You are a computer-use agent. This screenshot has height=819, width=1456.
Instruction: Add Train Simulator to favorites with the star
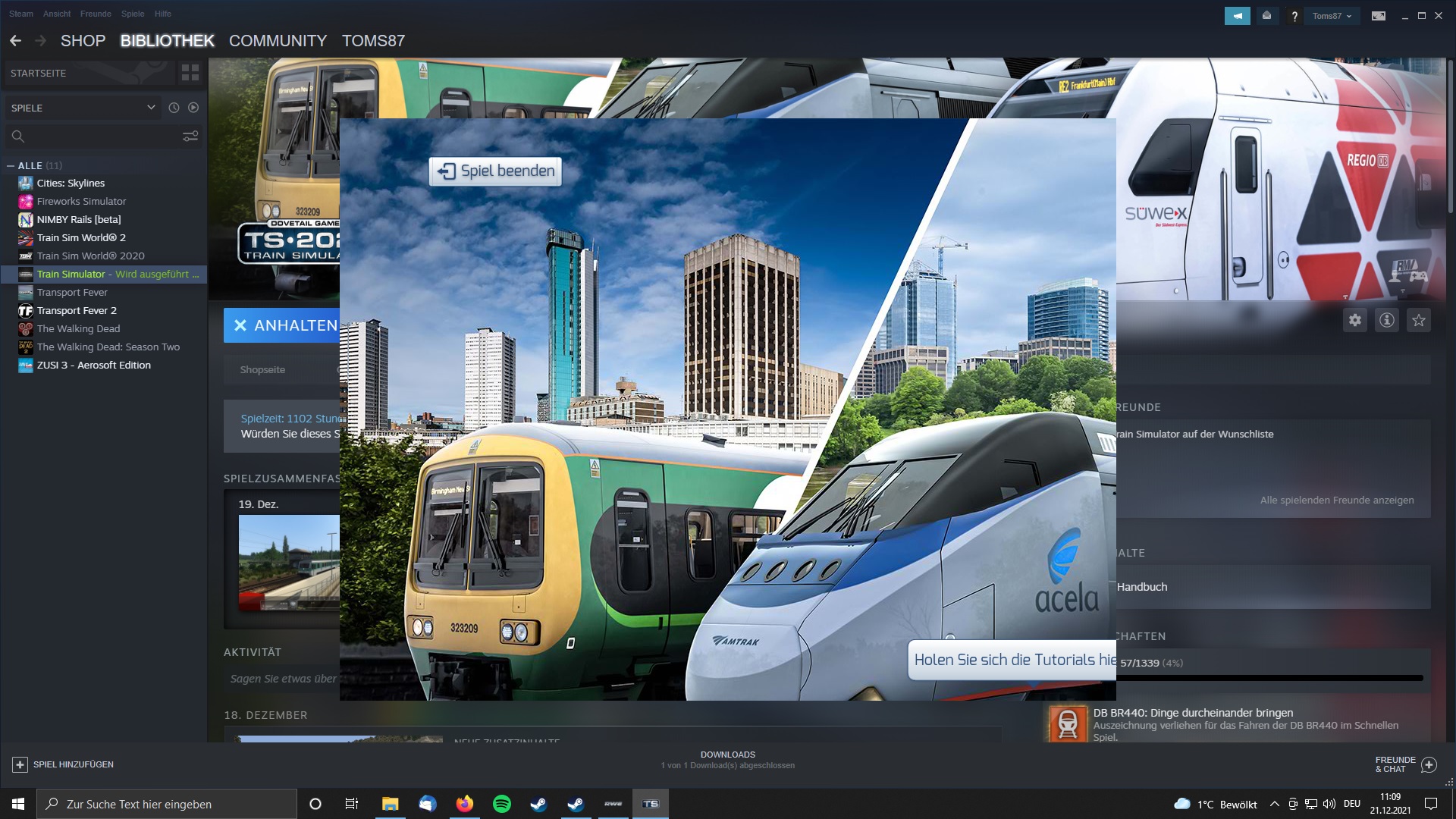click(1419, 320)
